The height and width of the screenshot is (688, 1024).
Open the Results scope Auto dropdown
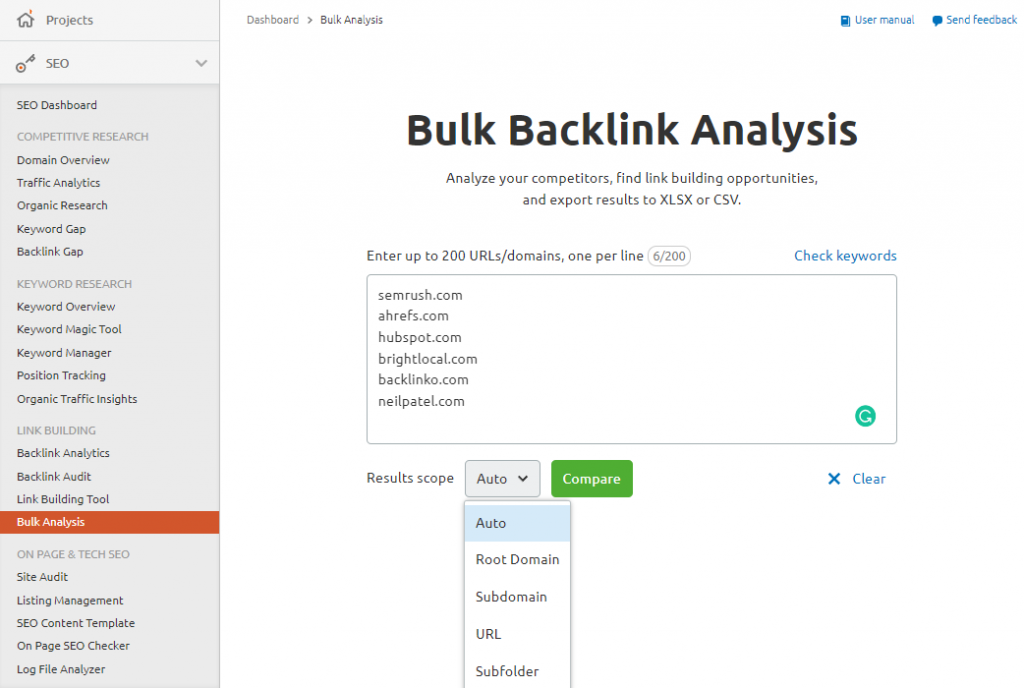tap(502, 478)
